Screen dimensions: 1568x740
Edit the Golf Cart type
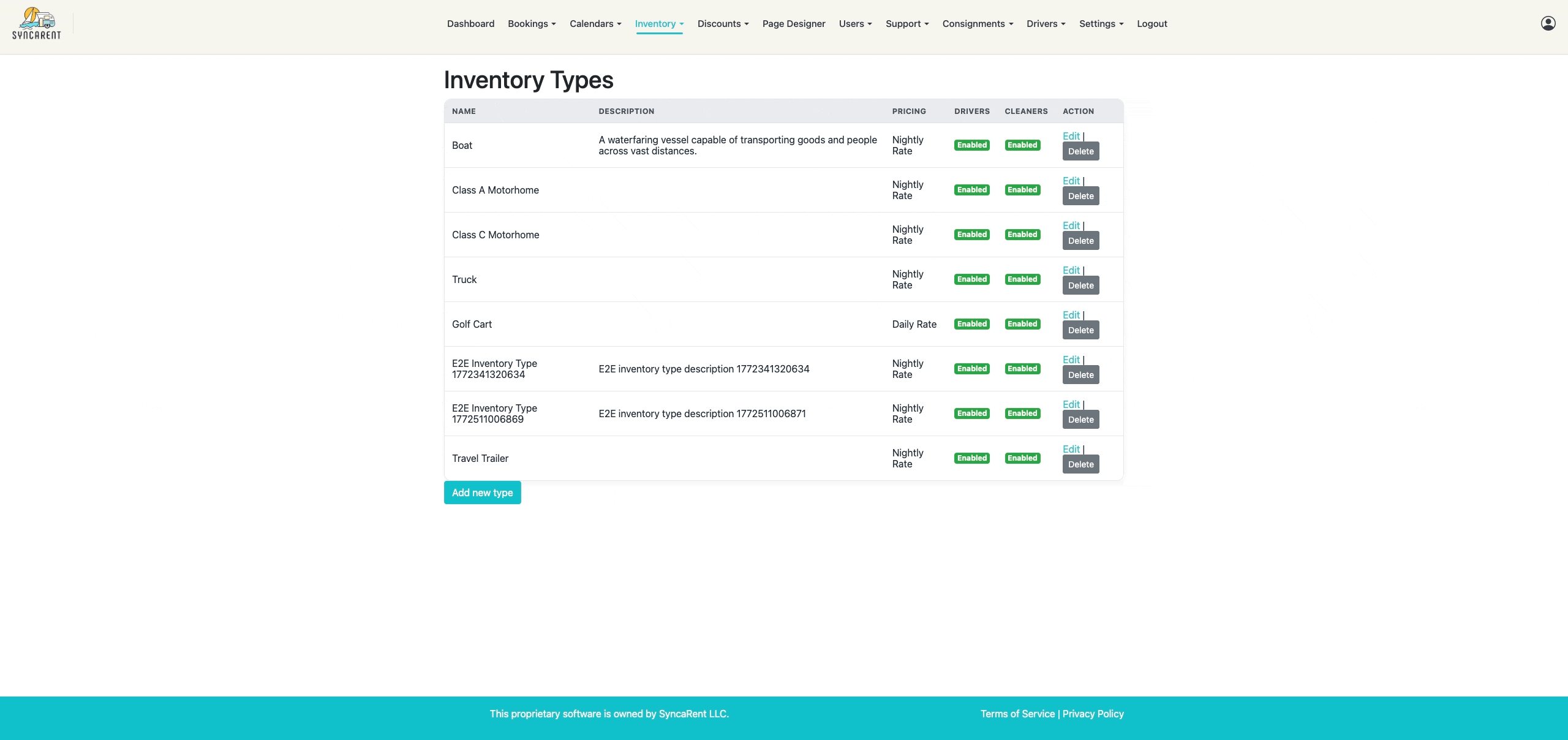pyautogui.click(x=1071, y=315)
